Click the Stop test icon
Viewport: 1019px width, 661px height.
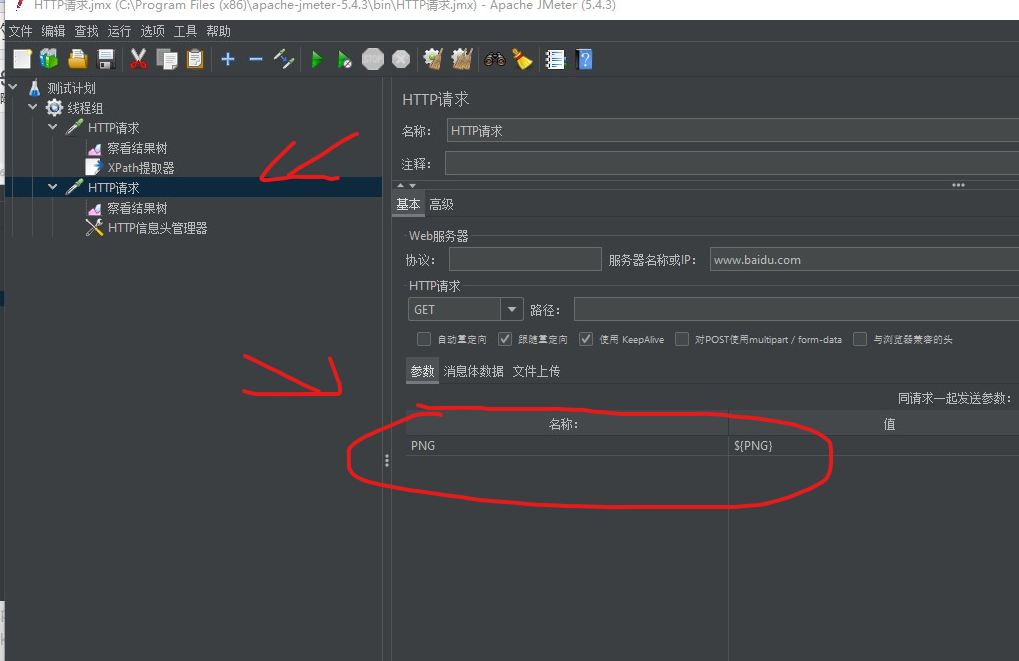[x=372, y=59]
